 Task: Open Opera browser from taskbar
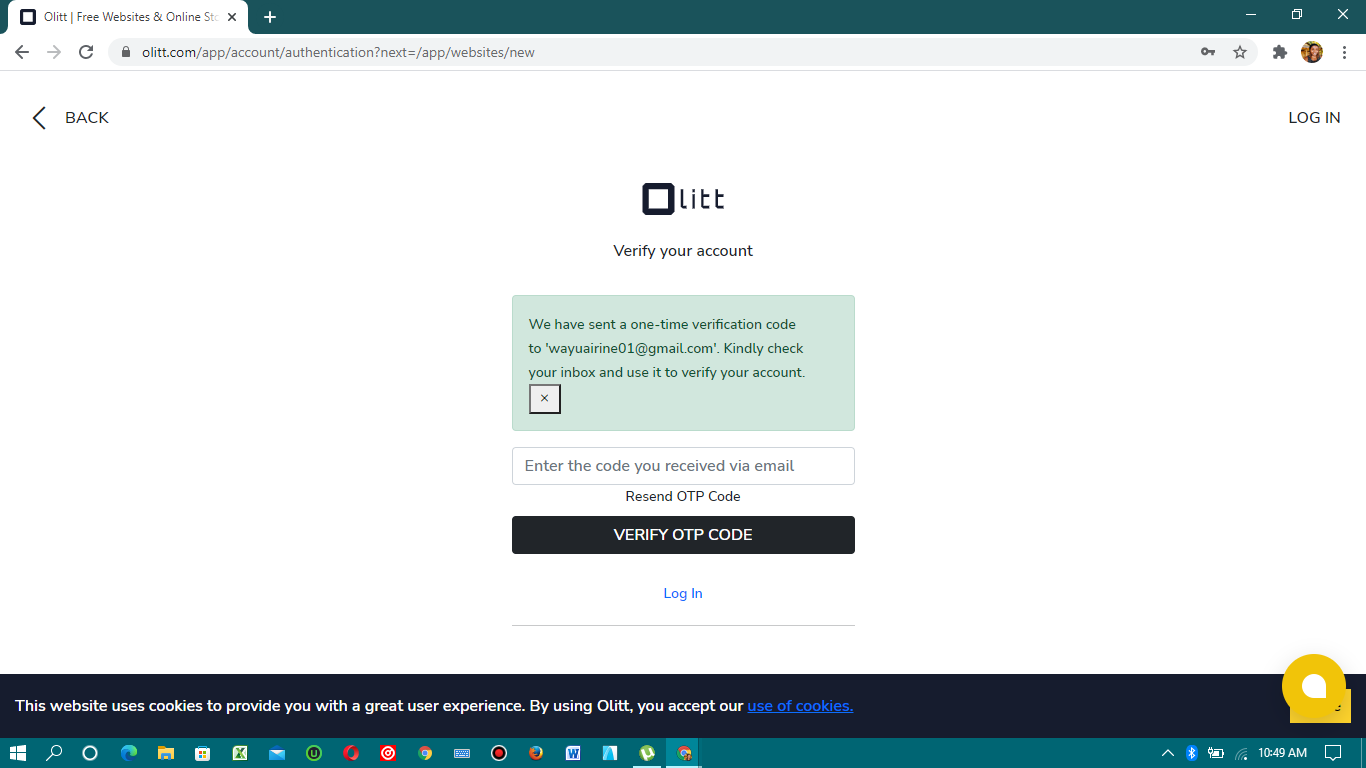[x=351, y=753]
